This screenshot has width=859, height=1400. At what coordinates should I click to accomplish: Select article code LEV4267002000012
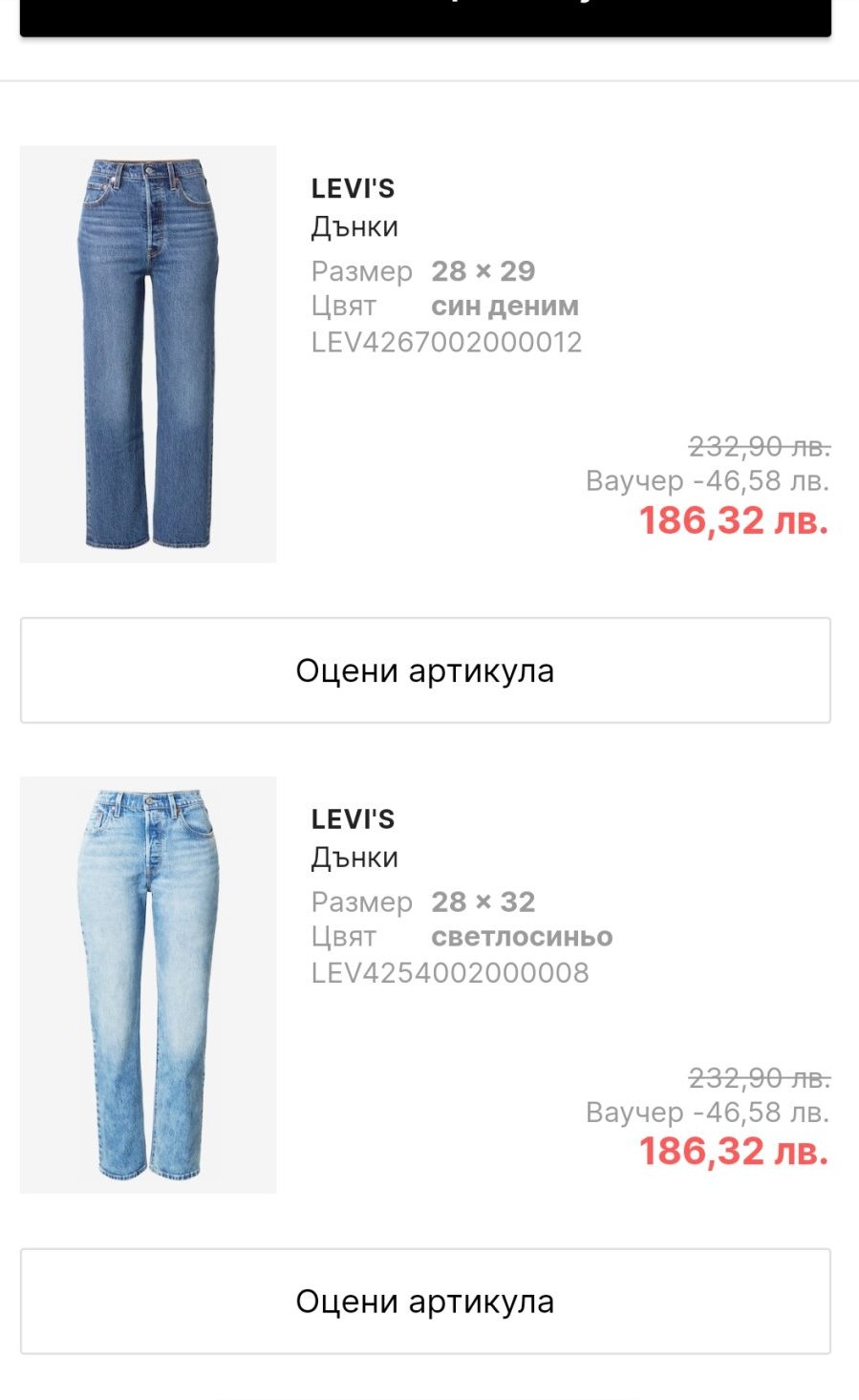pyautogui.click(x=446, y=342)
